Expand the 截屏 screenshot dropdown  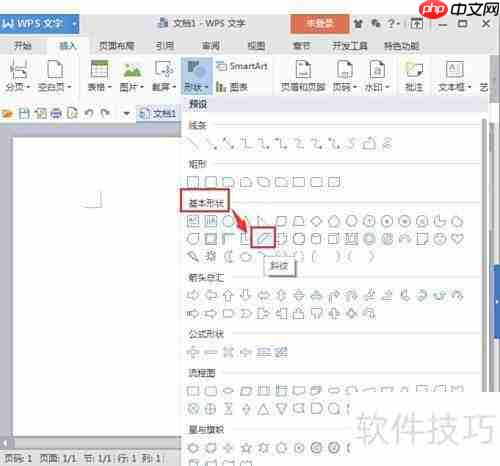tap(164, 87)
